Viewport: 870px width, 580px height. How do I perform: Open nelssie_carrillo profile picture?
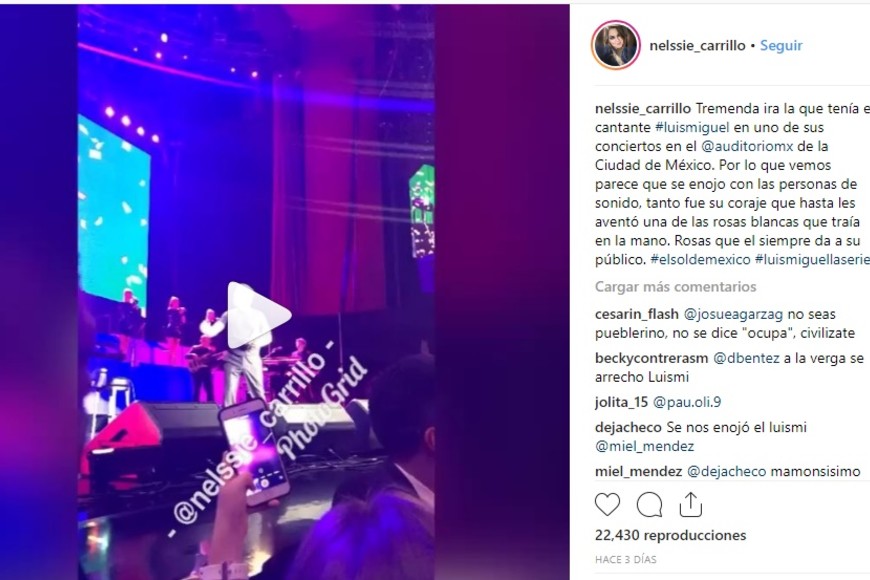[616, 46]
